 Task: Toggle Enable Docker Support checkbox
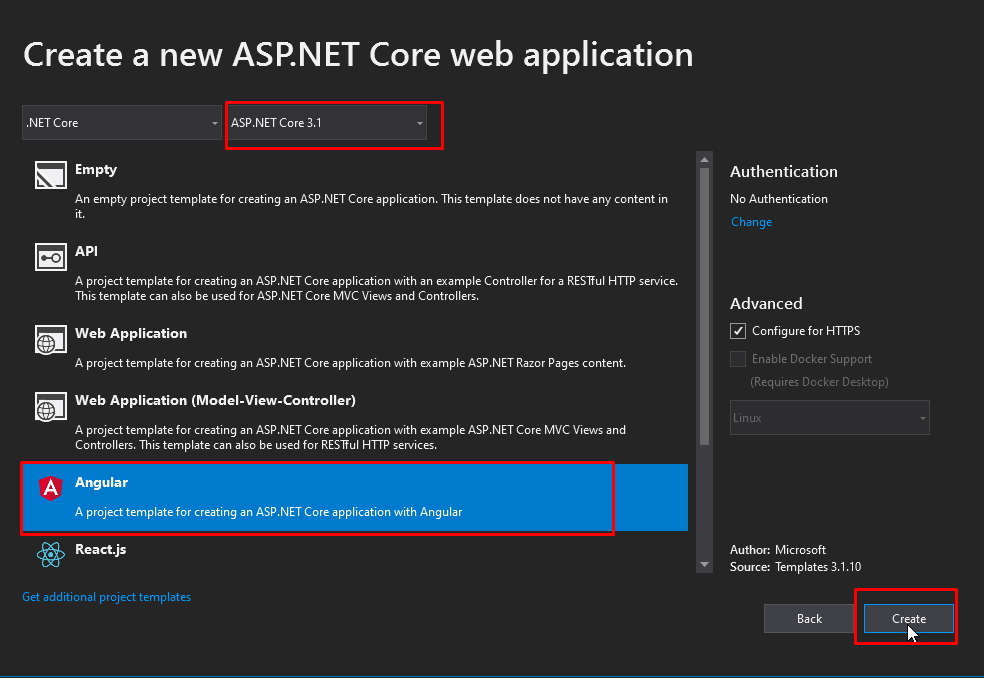(x=738, y=359)
